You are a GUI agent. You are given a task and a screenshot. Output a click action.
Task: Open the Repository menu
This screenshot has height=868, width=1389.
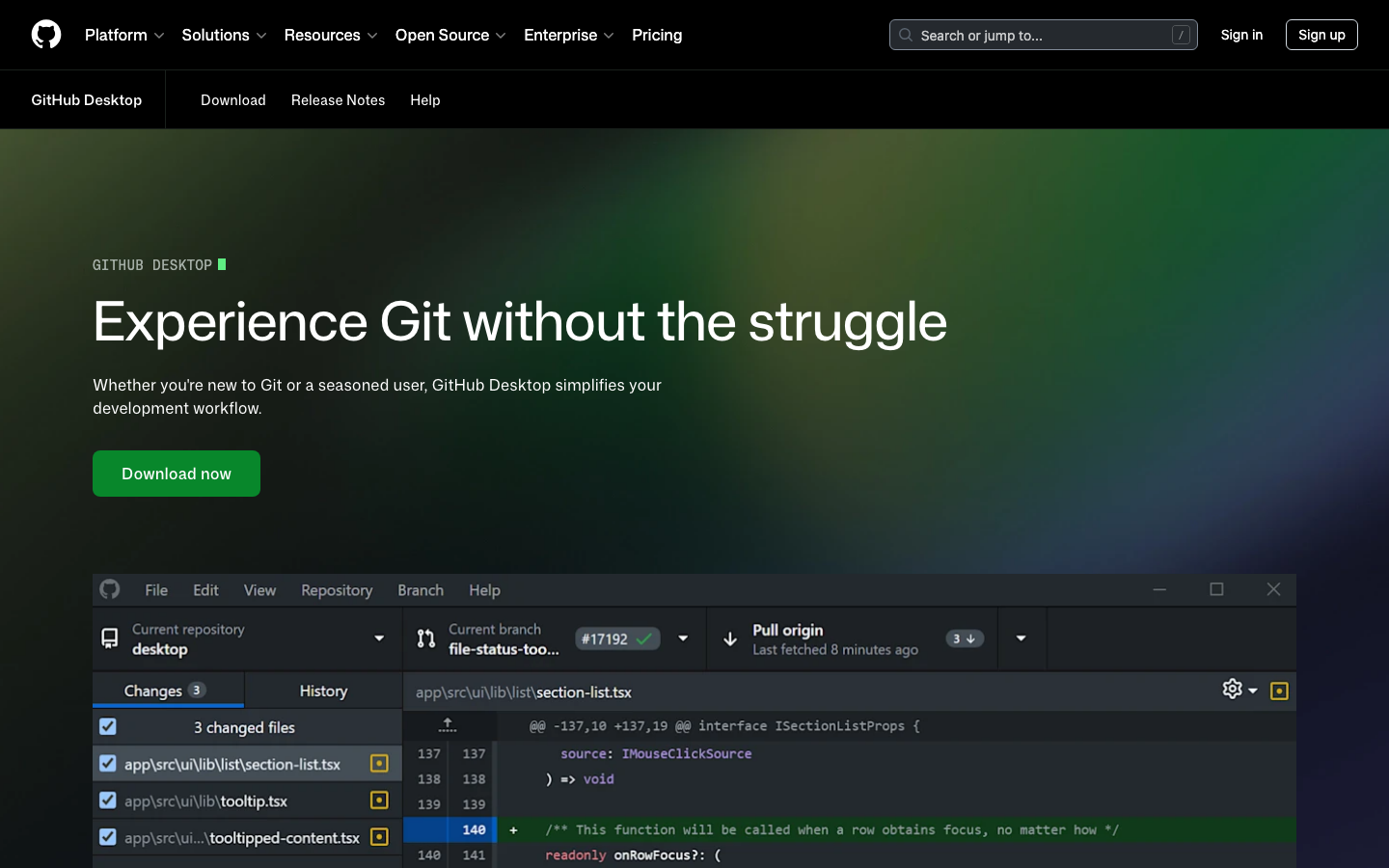pos(337,589)
